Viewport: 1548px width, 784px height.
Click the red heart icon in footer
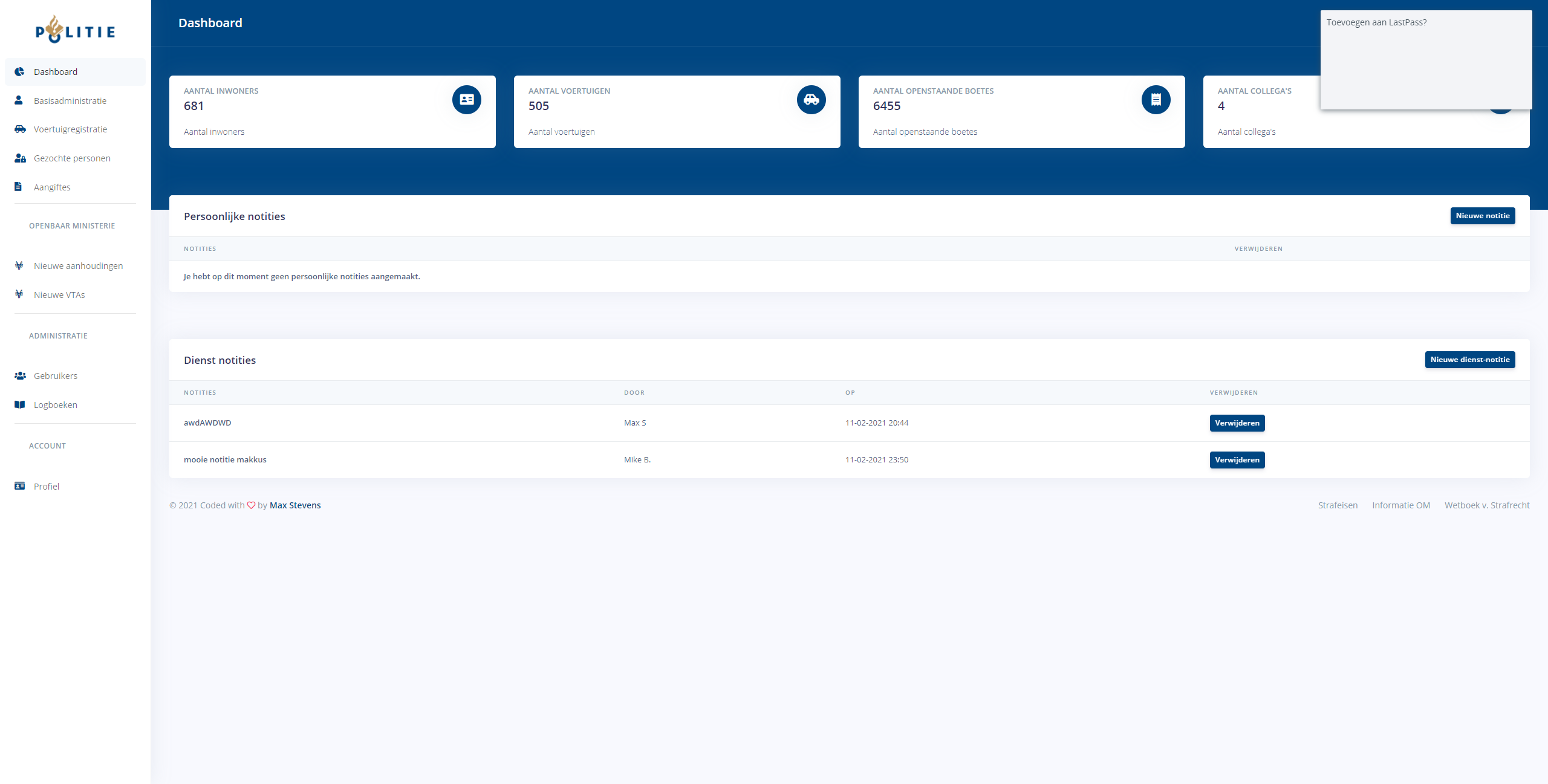251,505
